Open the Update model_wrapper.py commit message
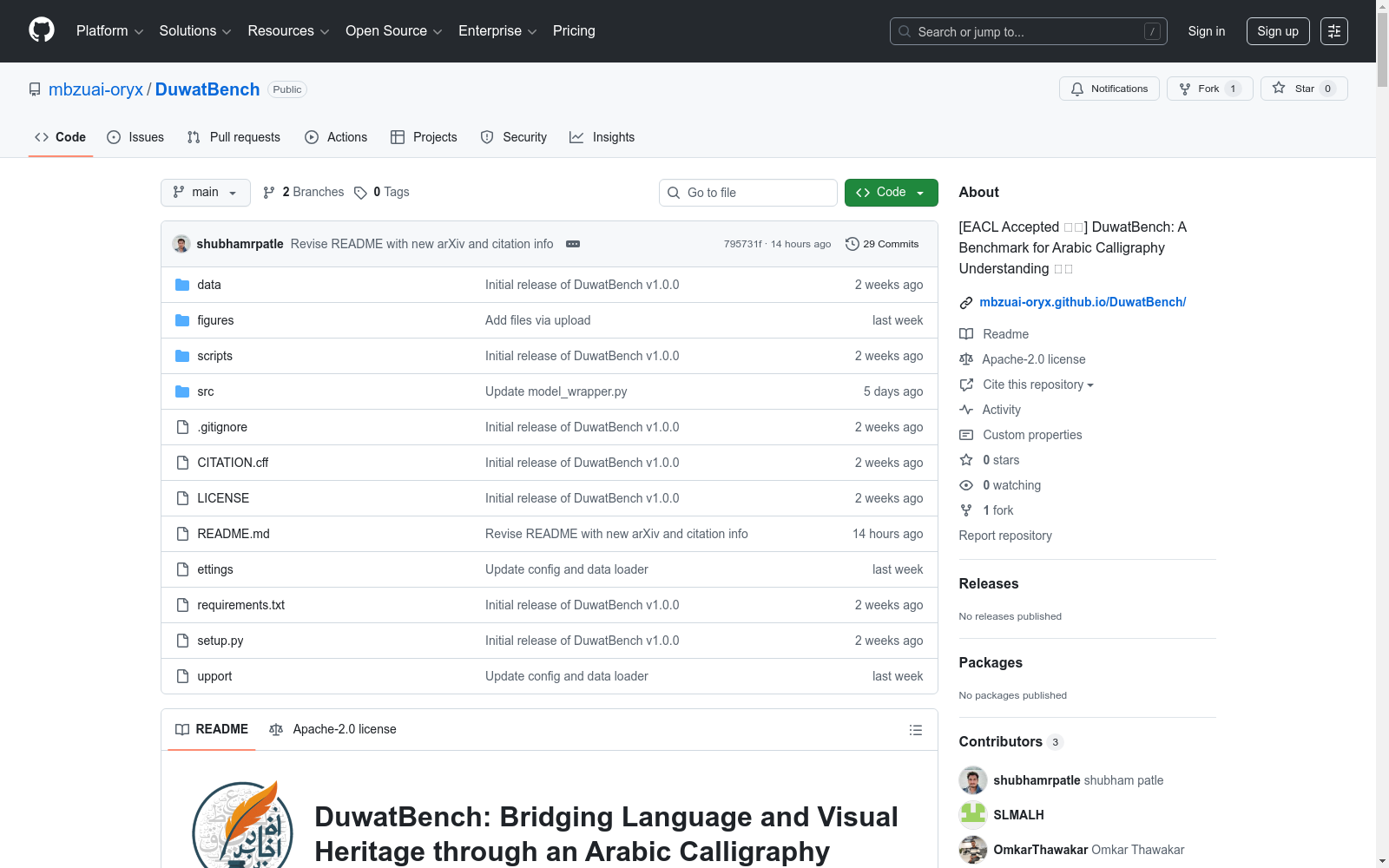The height and width of the screenshot is (868, 1389). click(556, 391)
